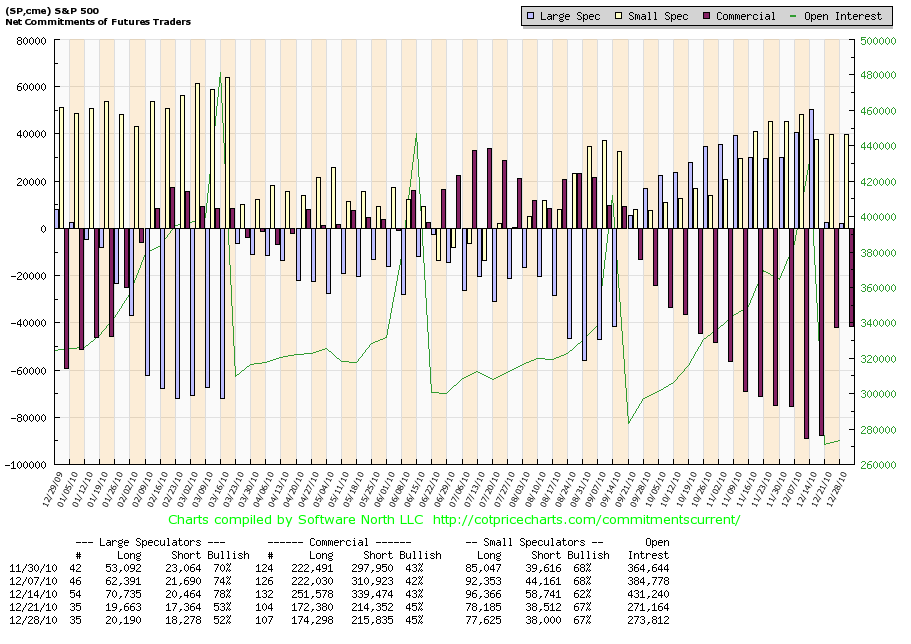Click commercial long value 222,491
This screenshot has width=911, height=644.
(312, 568)
